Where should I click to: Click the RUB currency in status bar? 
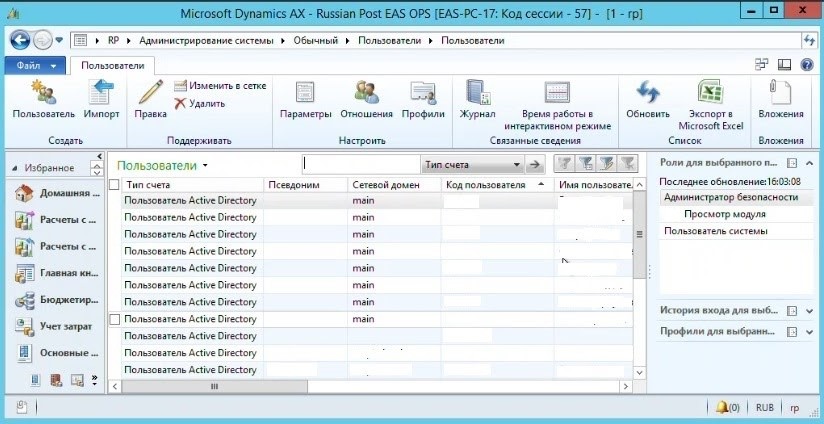[765, 407]
